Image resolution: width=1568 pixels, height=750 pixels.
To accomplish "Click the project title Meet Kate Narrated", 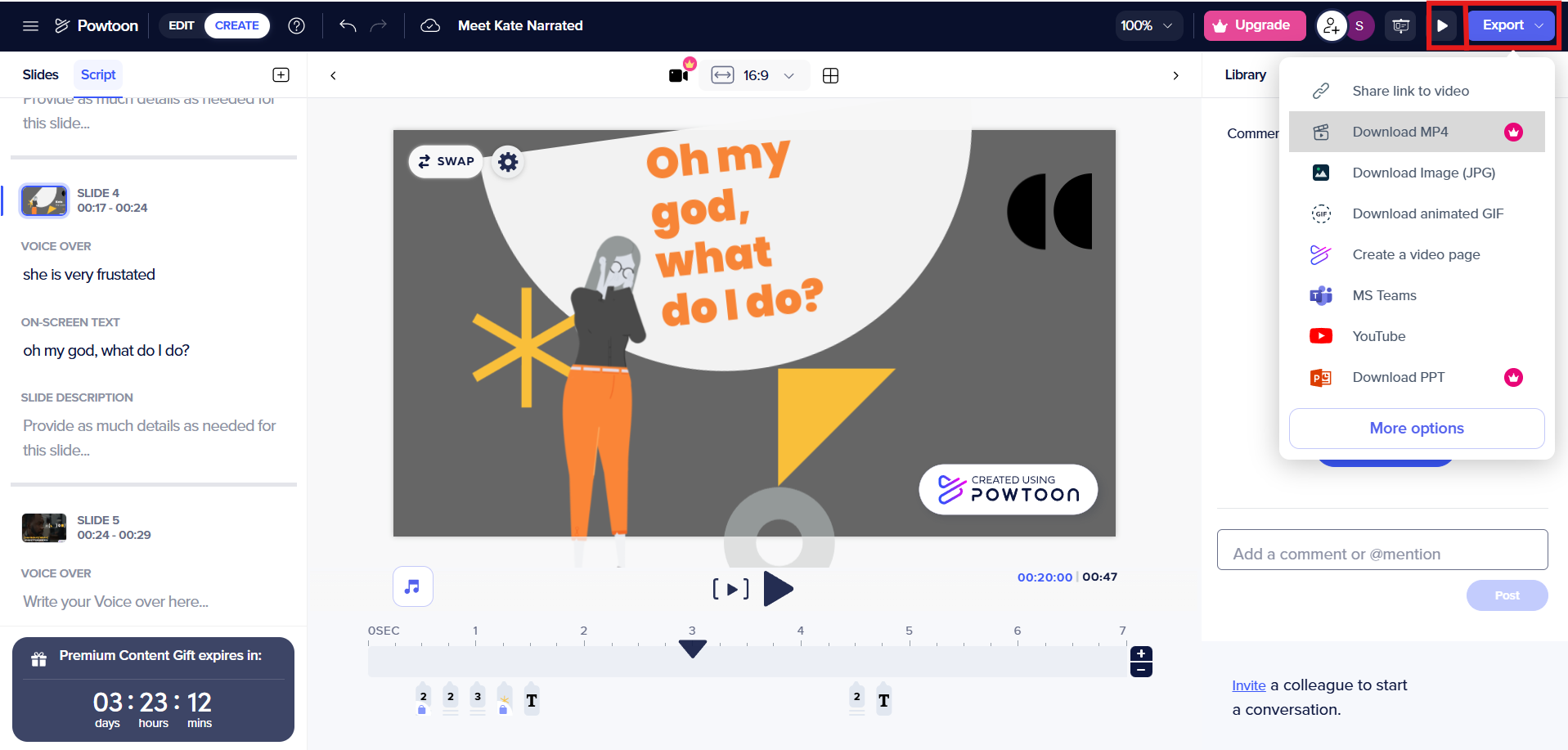I will coord(520,25).
